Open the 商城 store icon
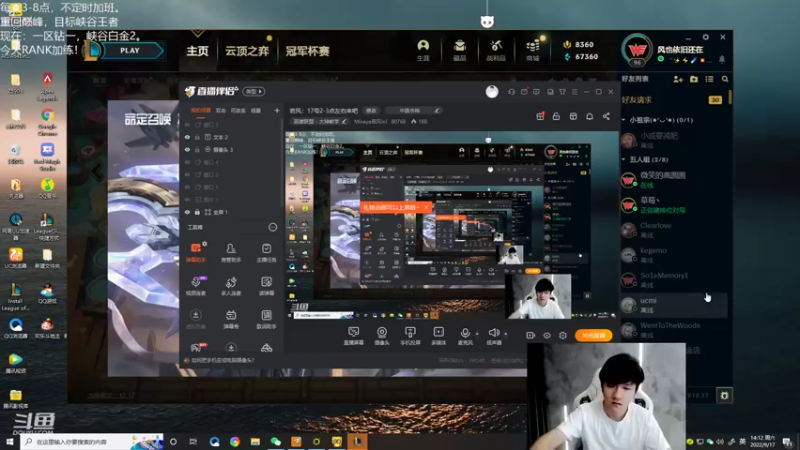The width and height of the screenshot is (800, 450). (533, 51)
